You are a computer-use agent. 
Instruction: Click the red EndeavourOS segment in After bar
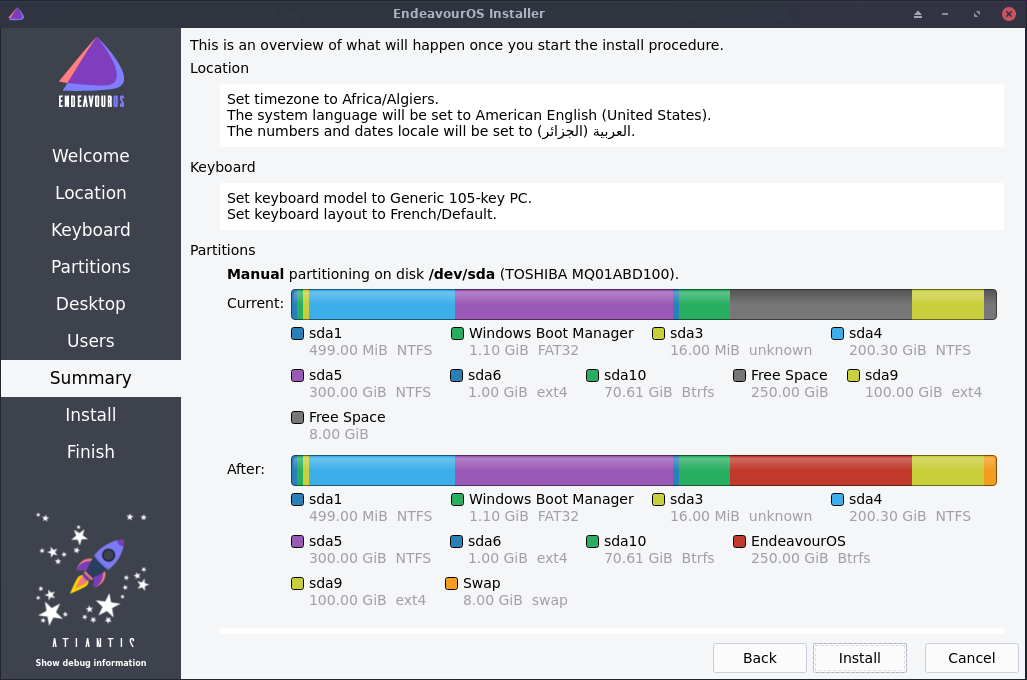tap(820, 471)
